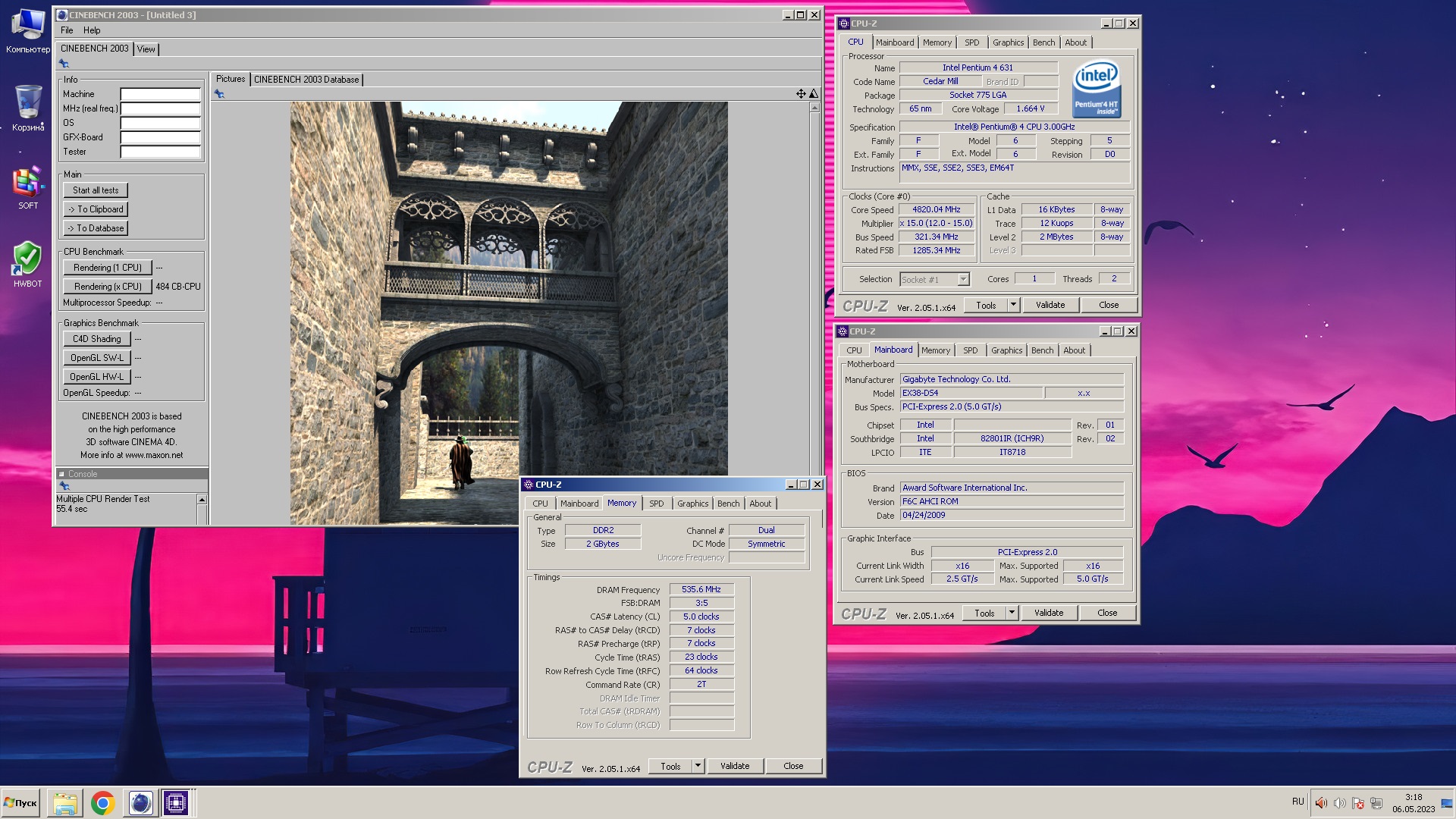1456x819 pixels.
Task: Click the Intel Pentium 4 HT logo
Action: [x=1097, y=89]
